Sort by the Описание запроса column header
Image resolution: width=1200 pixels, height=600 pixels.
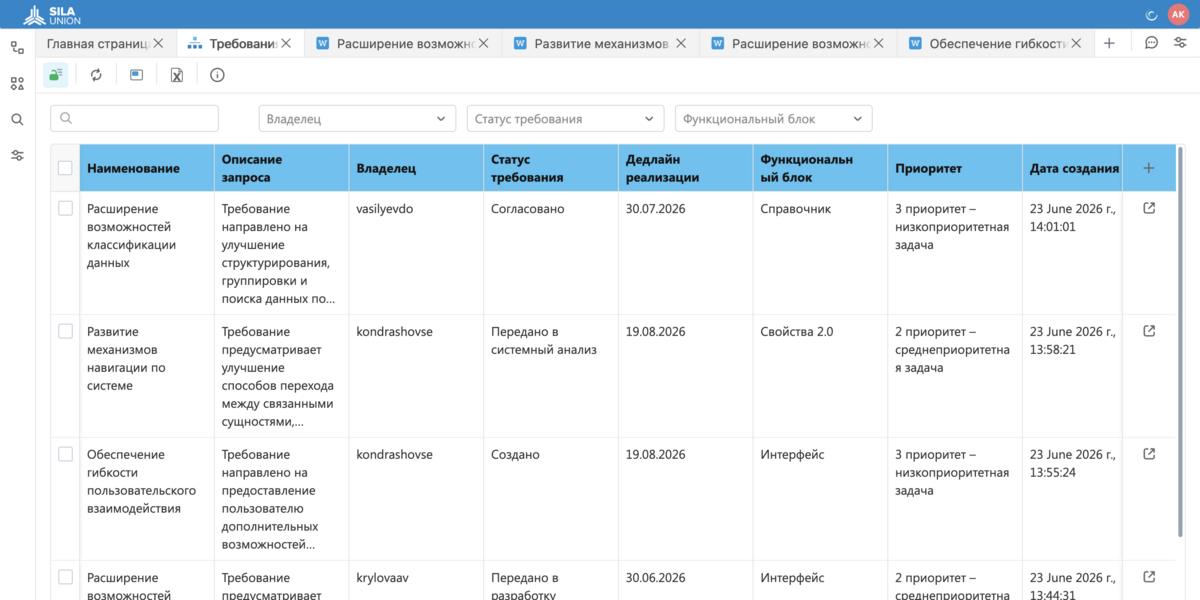tap(281, 168)
